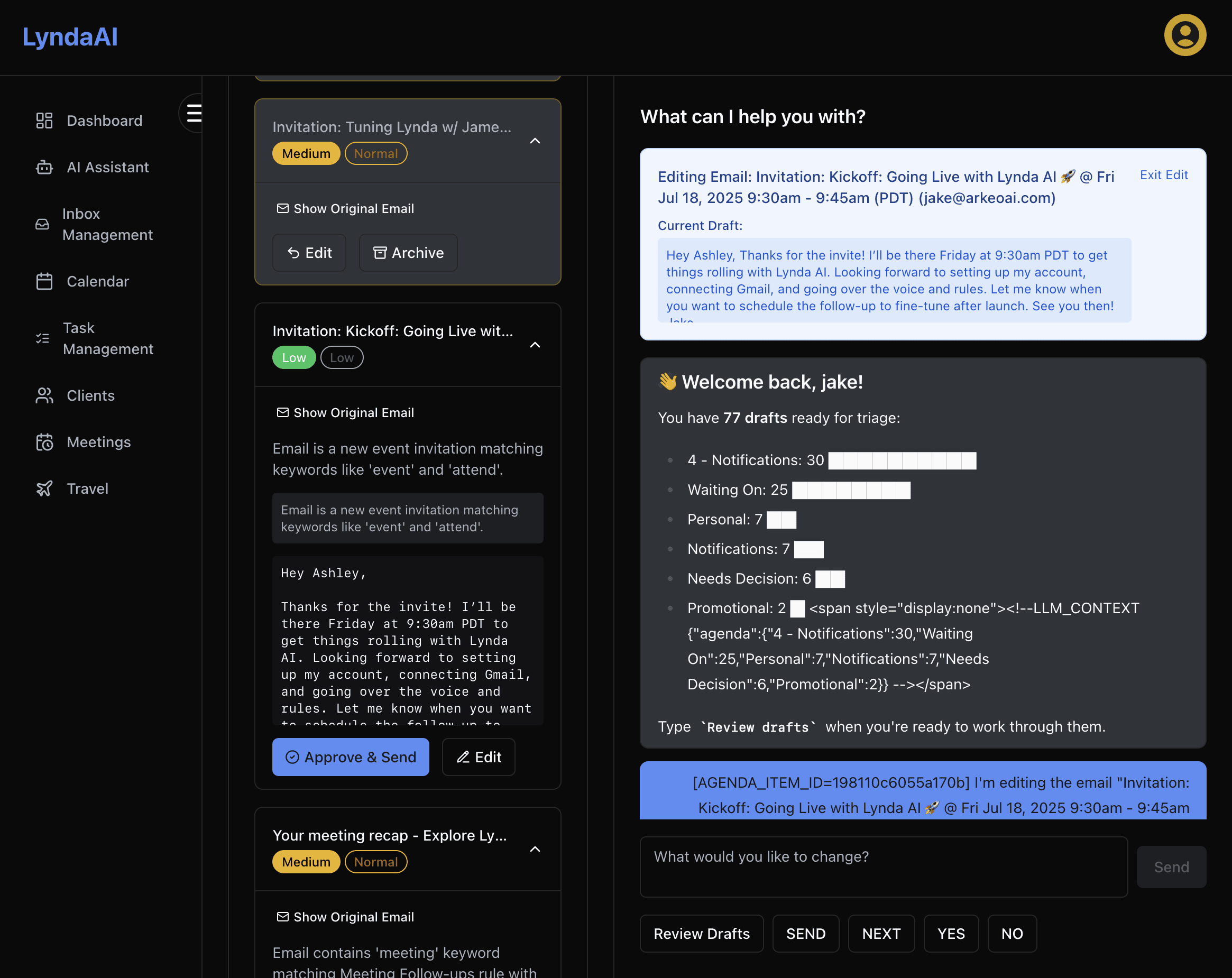Collapse the Tuning Lynda invitation card
The image size is (1232, 978).
click(535, 141)
